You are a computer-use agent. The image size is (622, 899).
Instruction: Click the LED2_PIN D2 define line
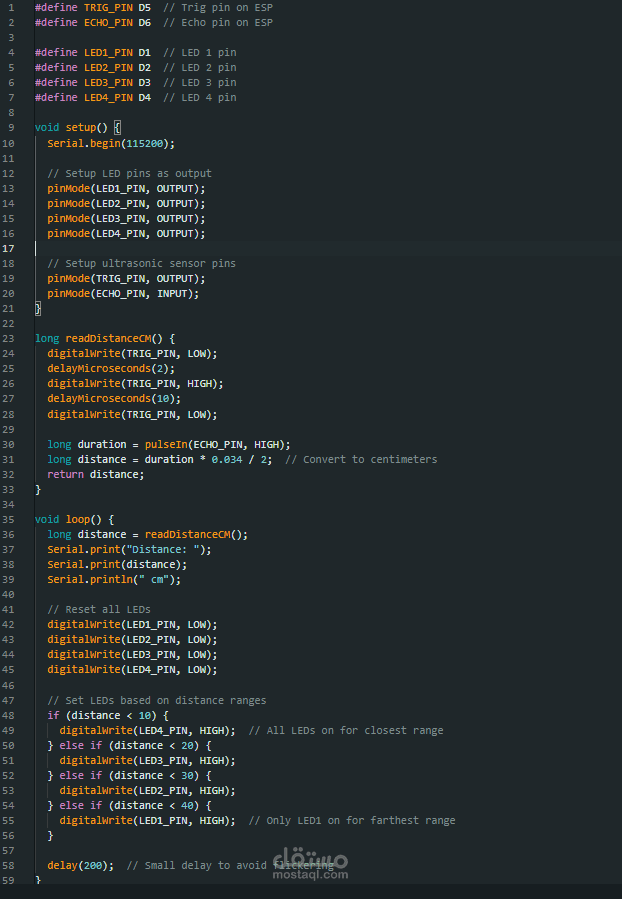[93, 67]
